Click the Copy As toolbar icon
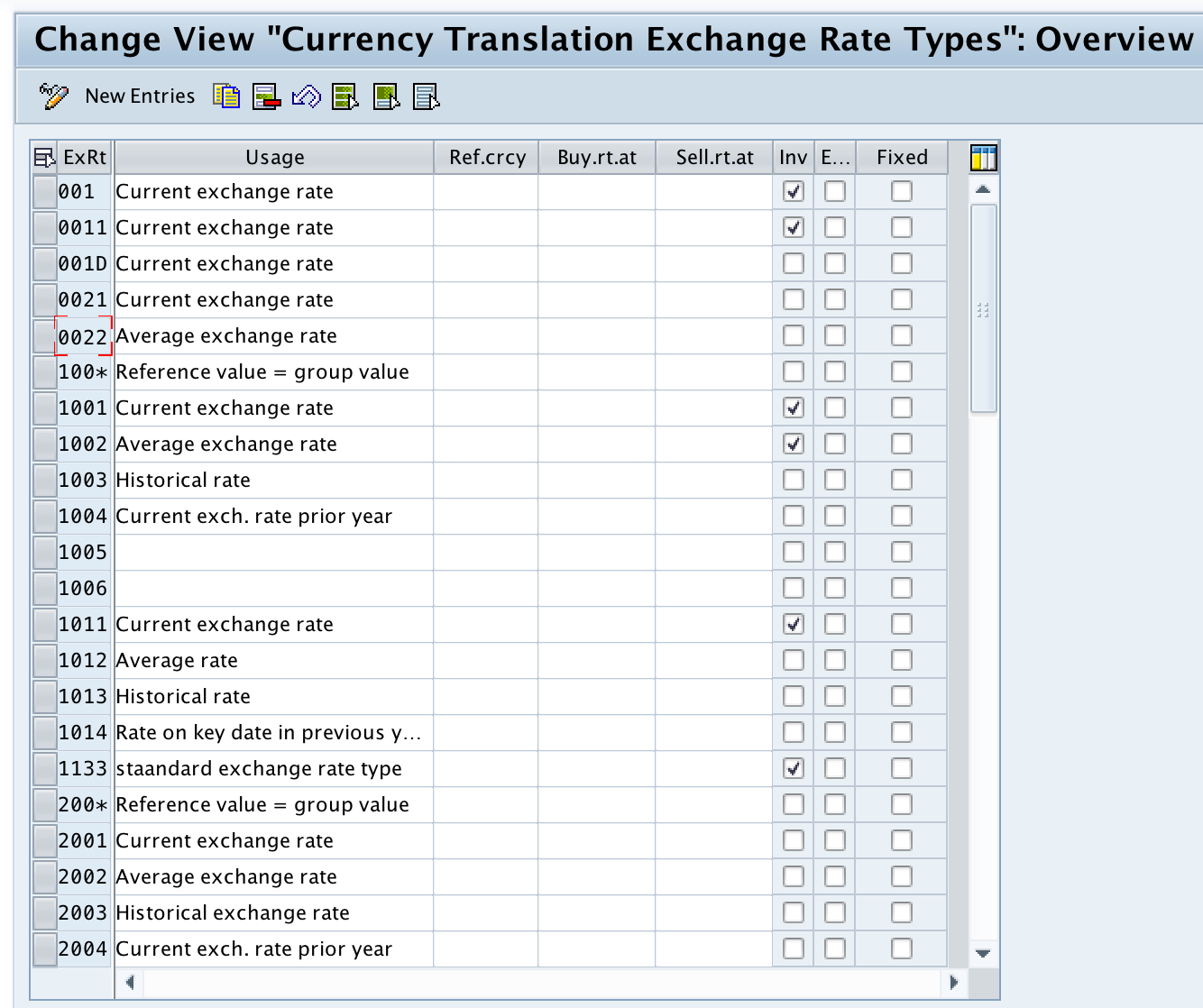This screenshot has width=1203, height=1008. (x=226, y=96)
